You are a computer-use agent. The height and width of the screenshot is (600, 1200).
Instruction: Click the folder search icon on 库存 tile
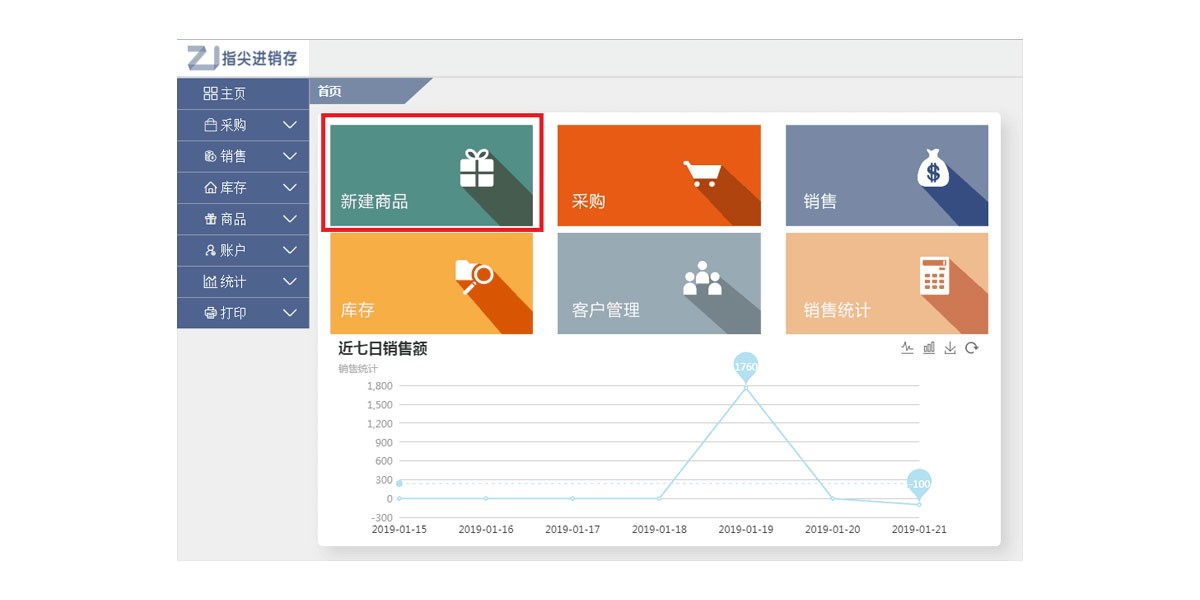[474, 276]
